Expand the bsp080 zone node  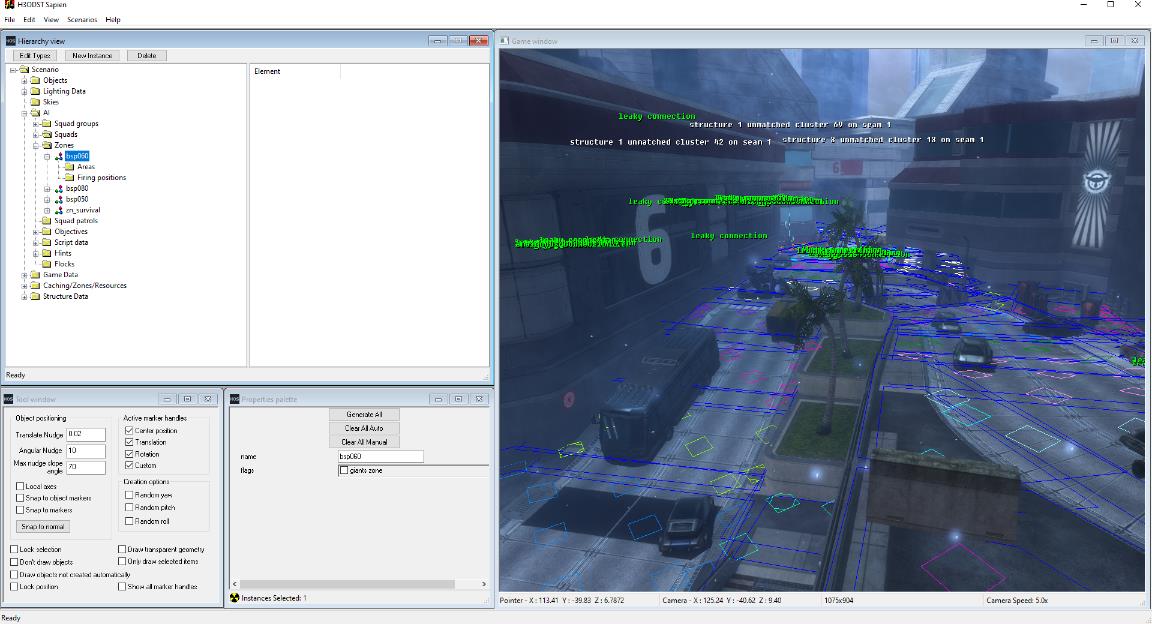tap(47, 189)
